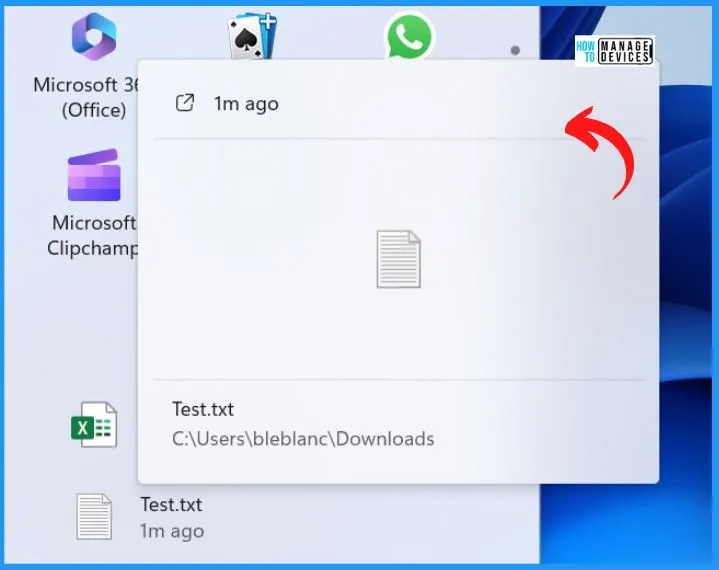Click the Test.txt document icon in recommended list
Viewport: 719px width, 570px height.
pyautogui.click(x=94, y=516)
